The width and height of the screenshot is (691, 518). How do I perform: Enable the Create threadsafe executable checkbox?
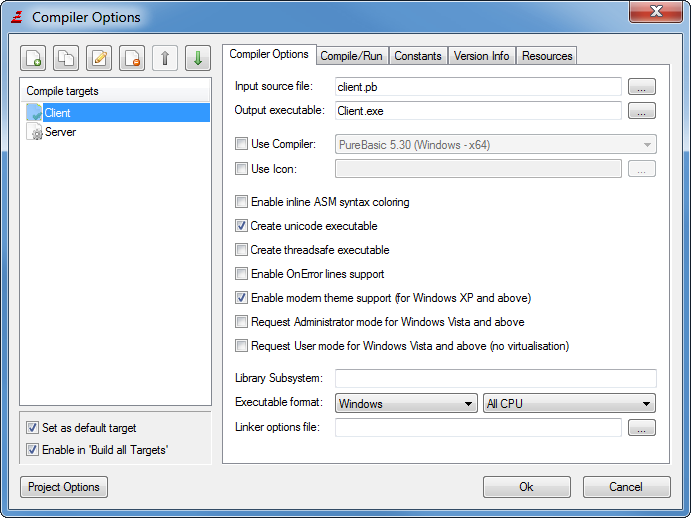241,250
